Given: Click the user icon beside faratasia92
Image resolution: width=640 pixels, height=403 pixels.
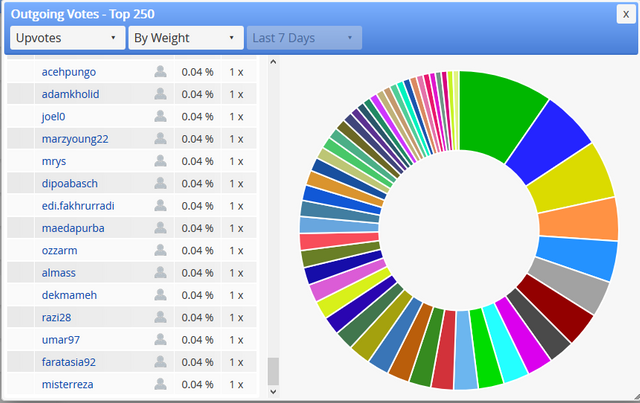Looking at the screenshot, I should tap(160, 362).
